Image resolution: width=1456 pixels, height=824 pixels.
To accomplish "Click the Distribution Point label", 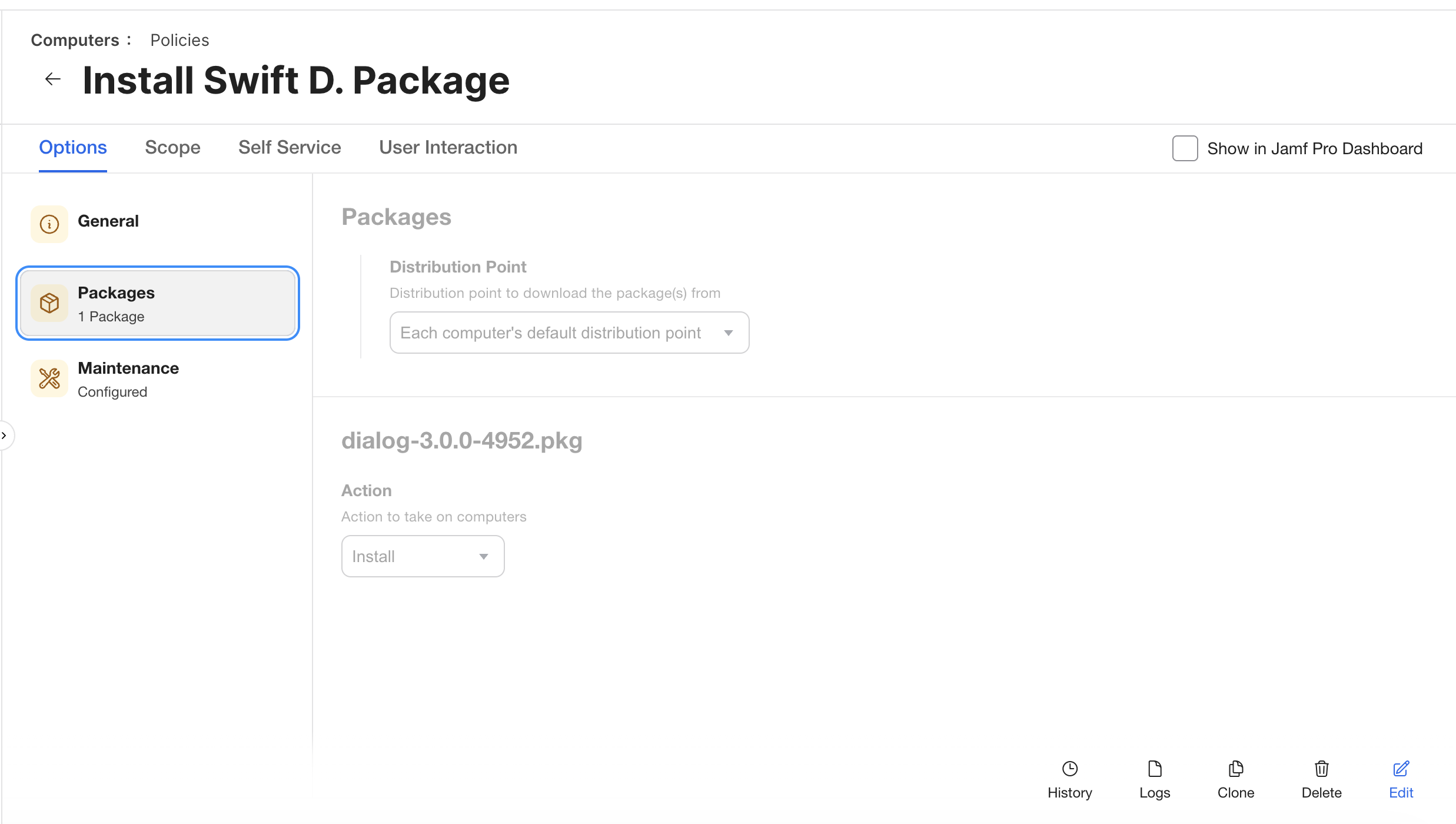I will [458, 267].
